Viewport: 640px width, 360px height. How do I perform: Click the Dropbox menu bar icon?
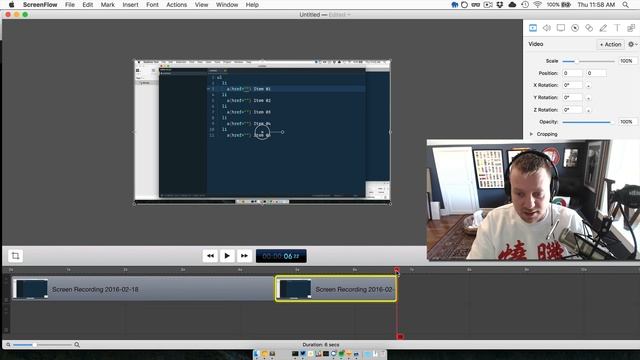(500, 5)
